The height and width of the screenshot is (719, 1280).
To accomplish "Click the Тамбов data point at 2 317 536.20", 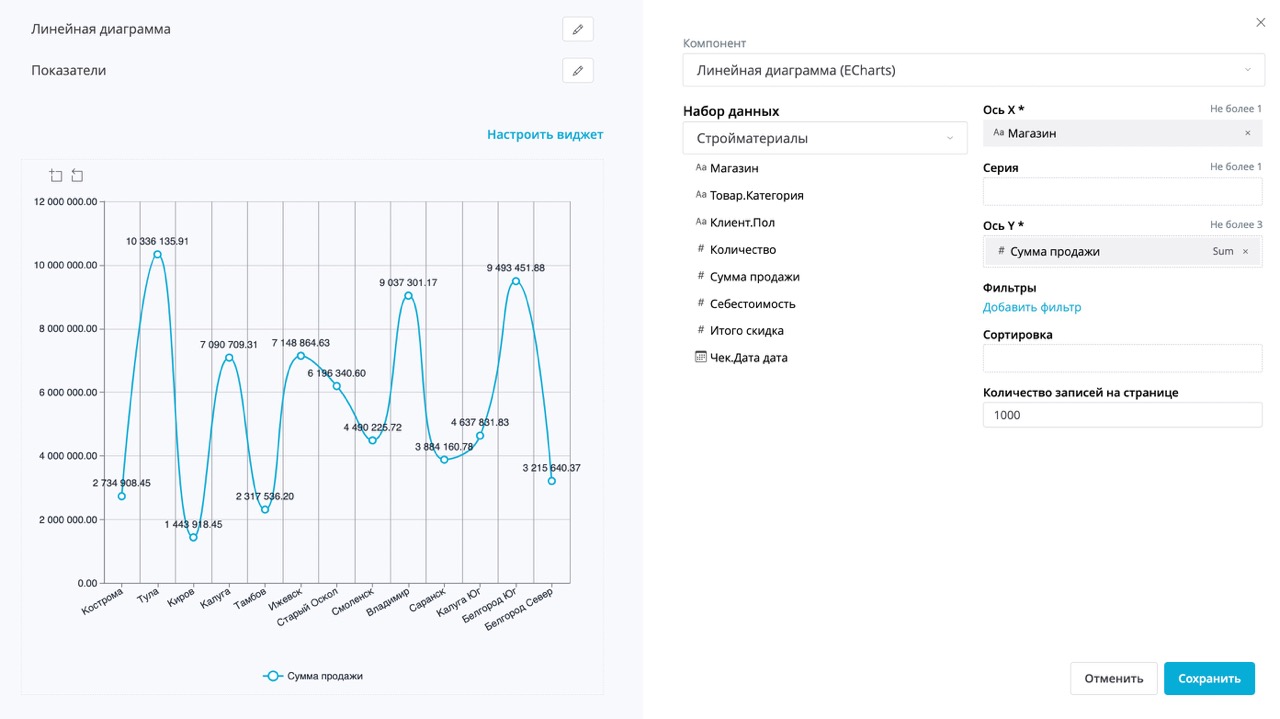I will coord(265,509).
